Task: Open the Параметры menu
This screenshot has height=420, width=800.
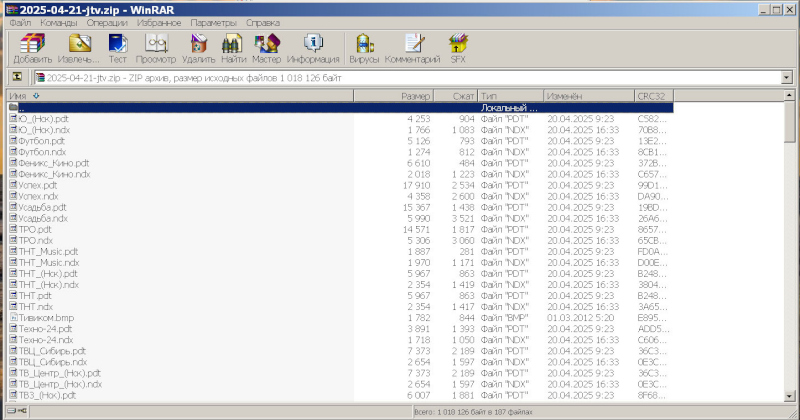Action: [x=213, y=21]
